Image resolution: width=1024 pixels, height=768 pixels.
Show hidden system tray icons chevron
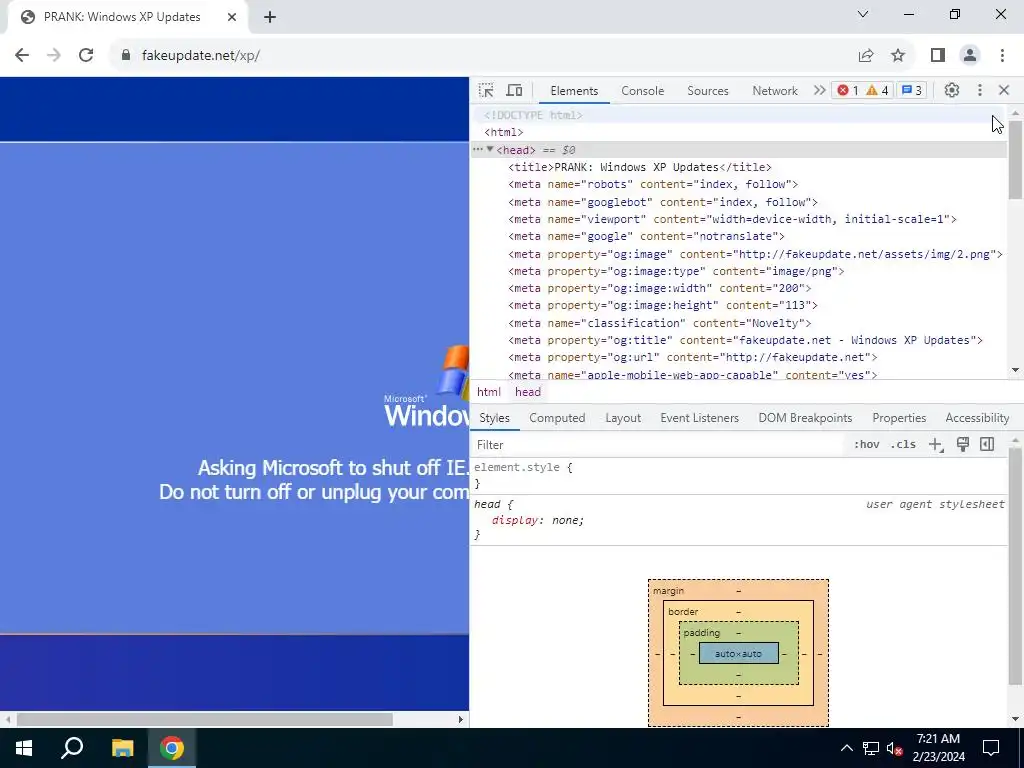(846, 748)
